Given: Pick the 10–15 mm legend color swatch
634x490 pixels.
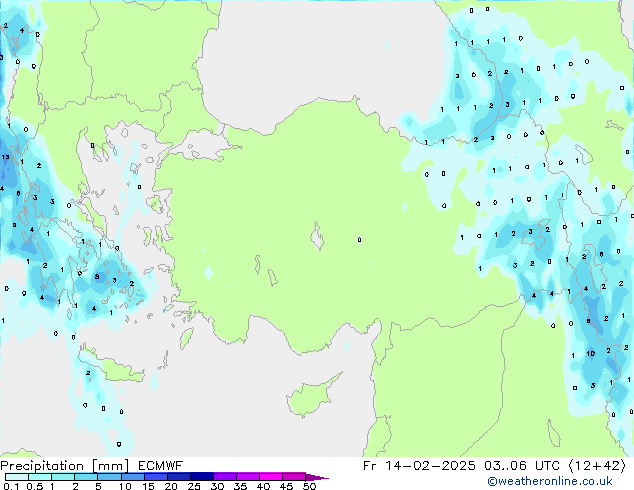Looking at the screenshot, I should coord(132,477).
